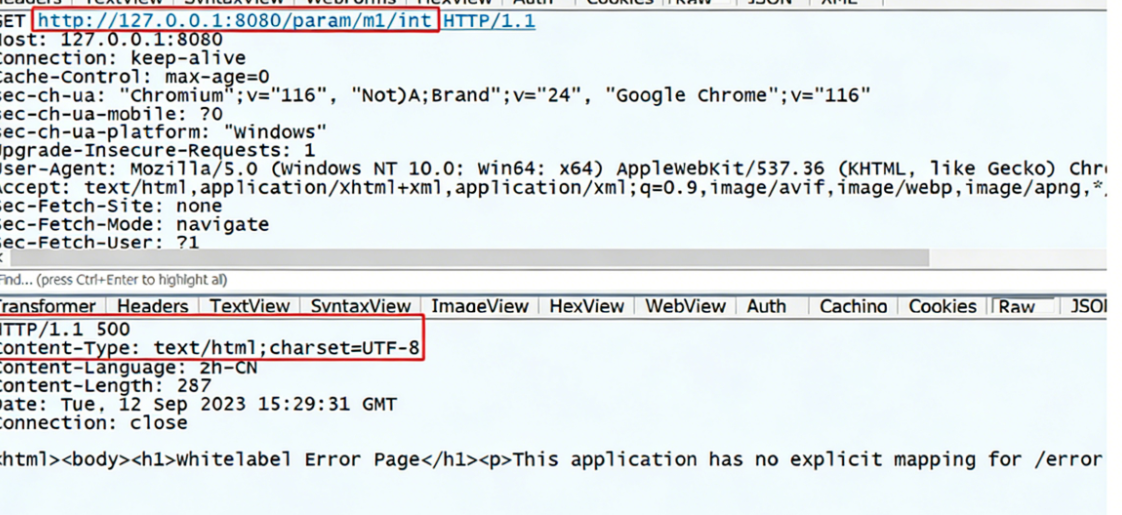Select the response HexView tab beside WebView
Image resolution: width=1122 pixels, height=515 pixels.
tap(587, 306)
